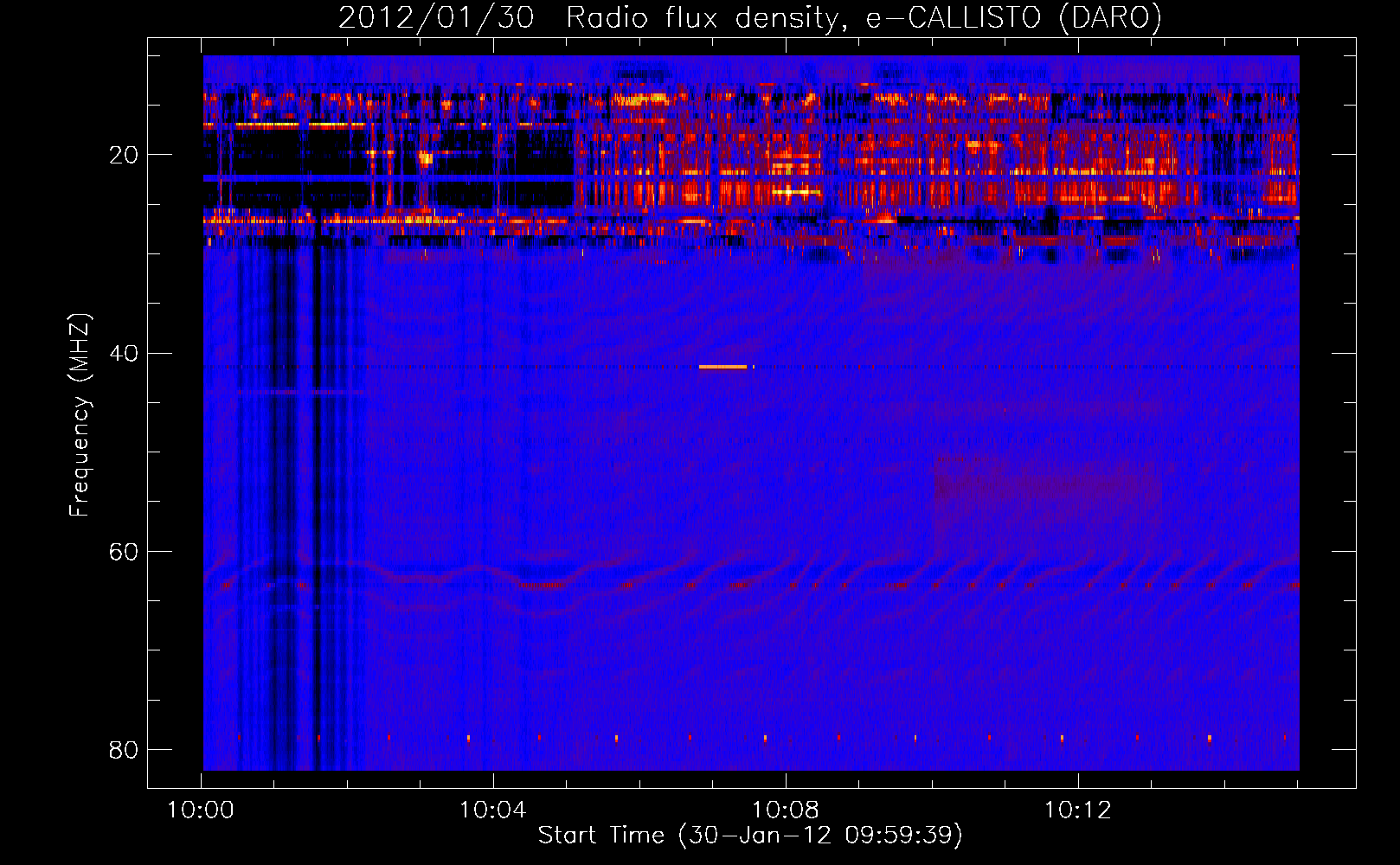Click the "10:08" time tick label
The width and height of the screenshot is (1400, 865).
coord(786,811)
